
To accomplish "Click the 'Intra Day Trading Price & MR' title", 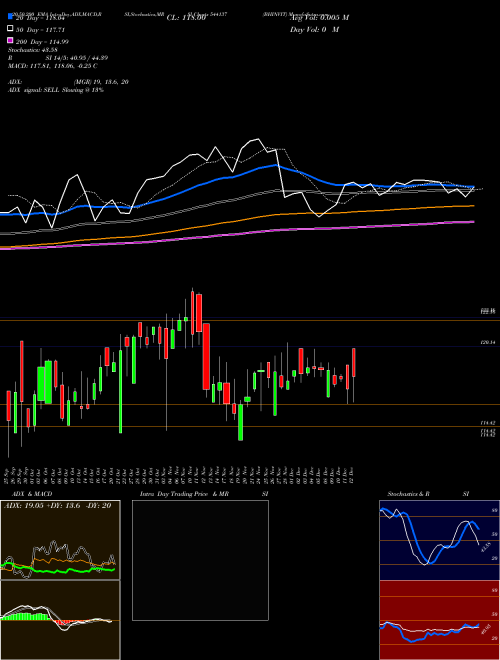I will pos(184,494).
